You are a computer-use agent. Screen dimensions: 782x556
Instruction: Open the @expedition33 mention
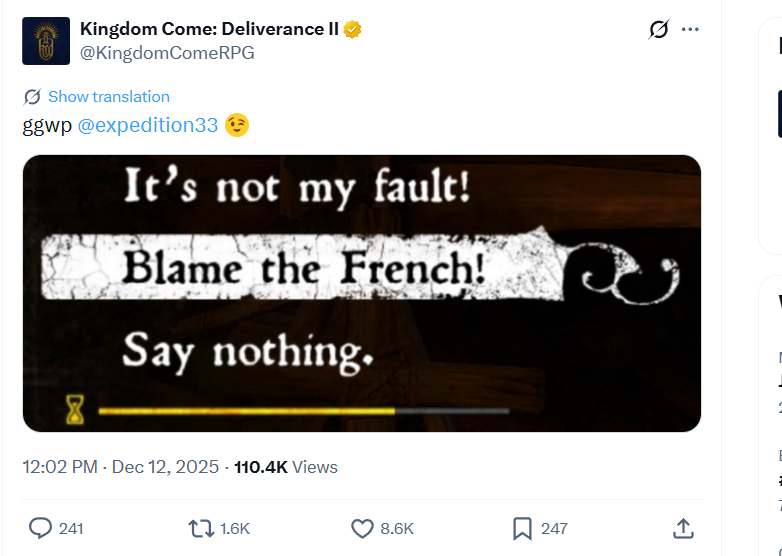tap(147, 125)
